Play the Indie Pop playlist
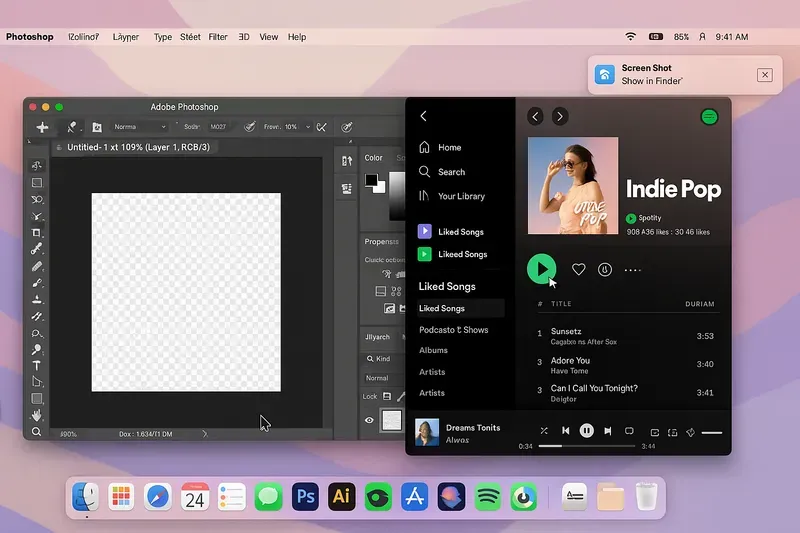 pos(541,268)
